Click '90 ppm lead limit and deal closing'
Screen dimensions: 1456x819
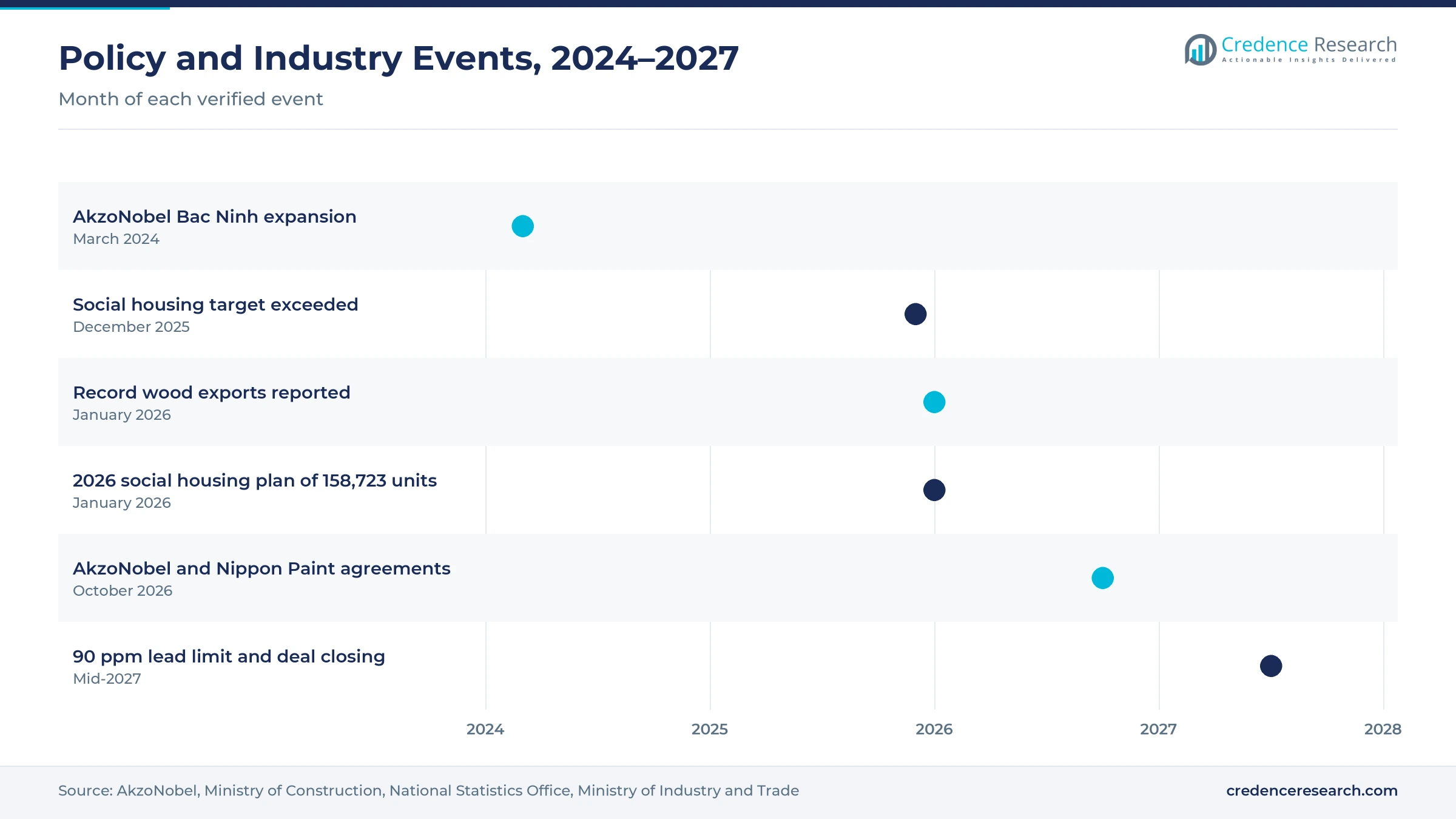(x=229, y=656)
